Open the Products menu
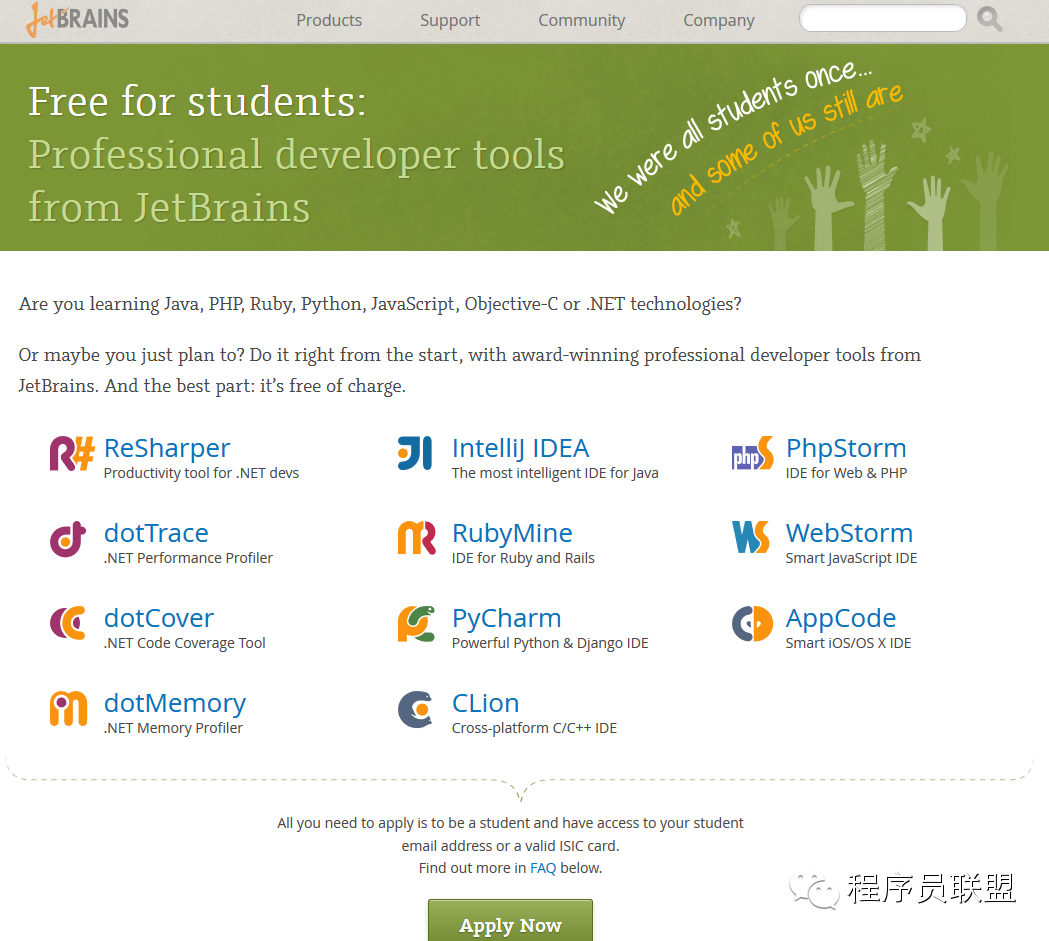Viewport: 1049px width, 941px height. pyautogui.click(x=329, y=20)
